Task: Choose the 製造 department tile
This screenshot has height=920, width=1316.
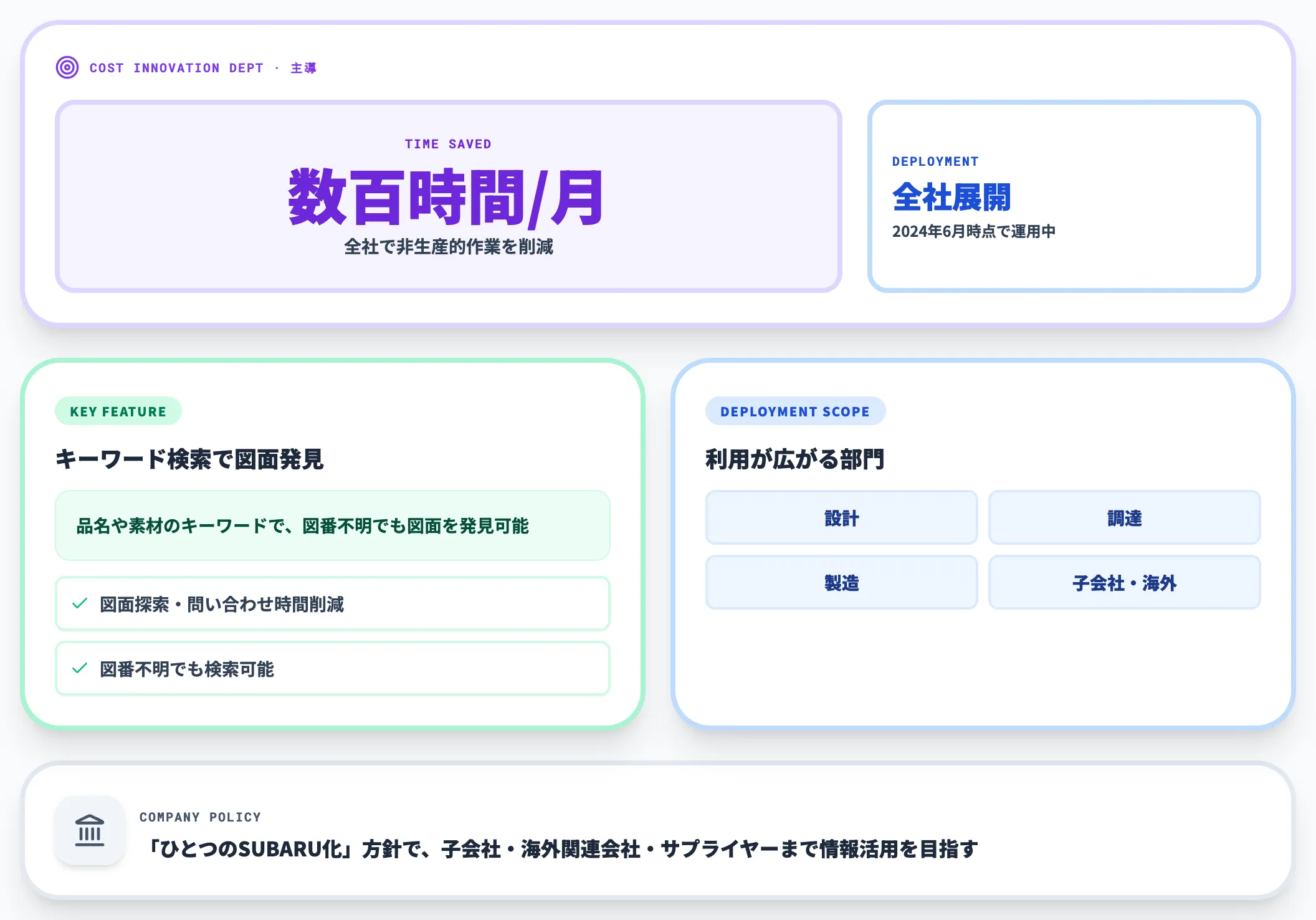Action: pyautogui.click(x=841, y=582)
